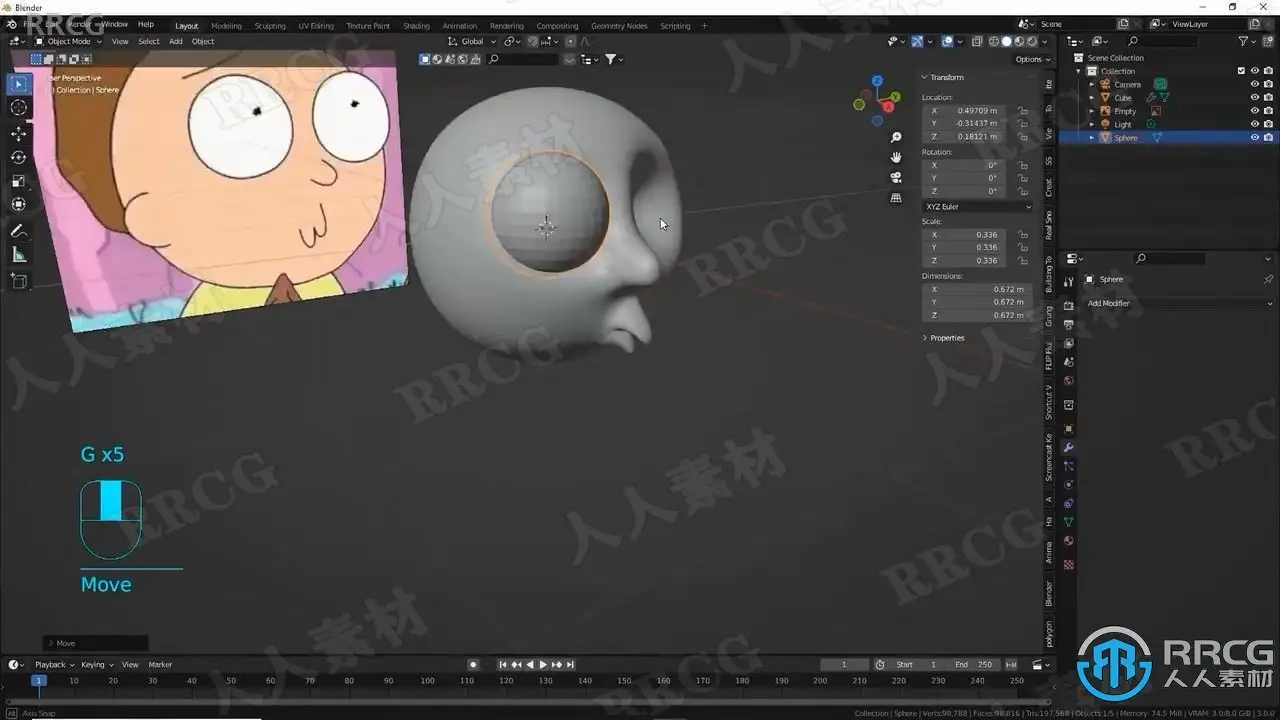Choose the Move tool in the left toolbar

tap(19, 134)
